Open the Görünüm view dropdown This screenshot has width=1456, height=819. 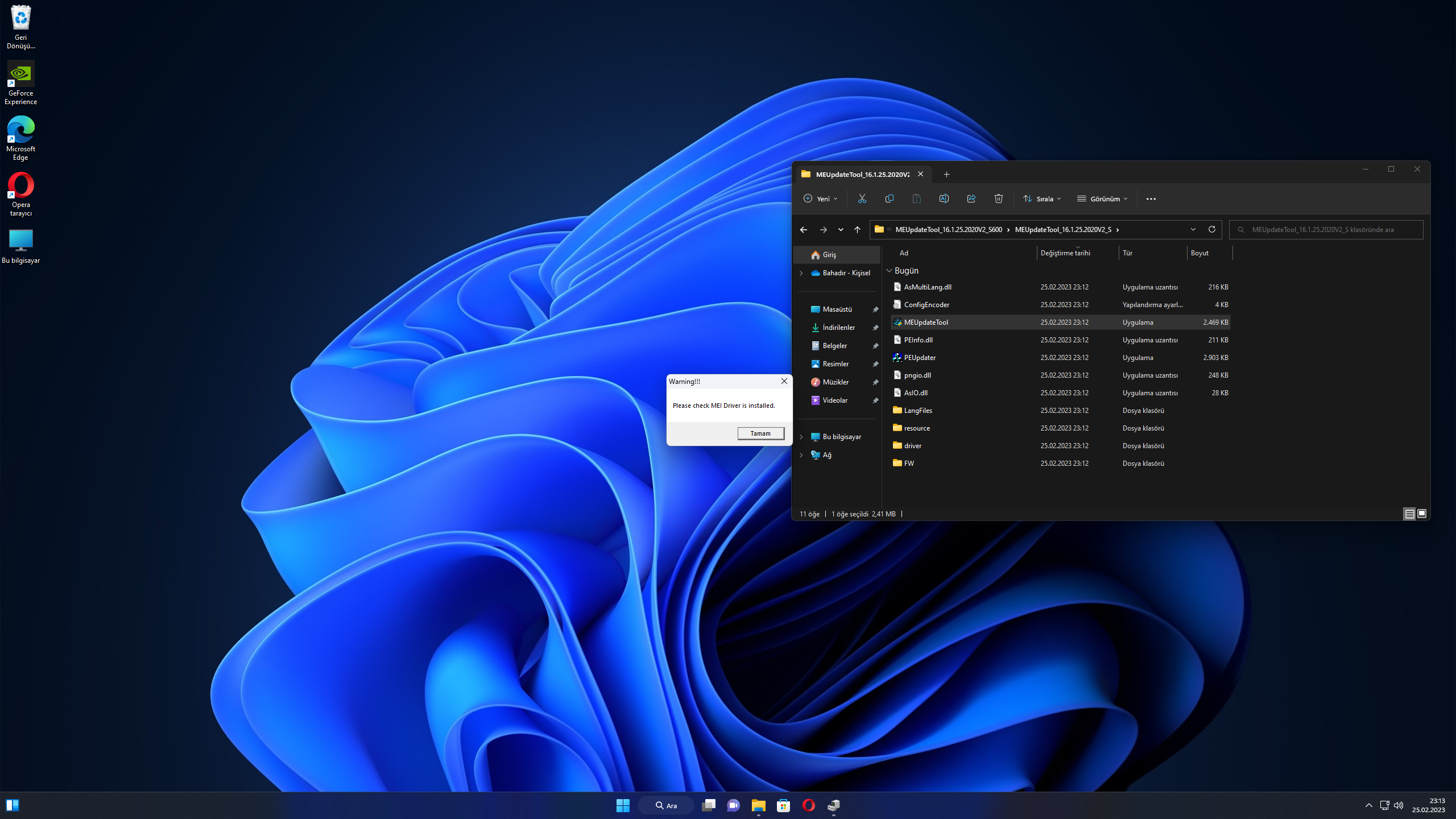1102,198
